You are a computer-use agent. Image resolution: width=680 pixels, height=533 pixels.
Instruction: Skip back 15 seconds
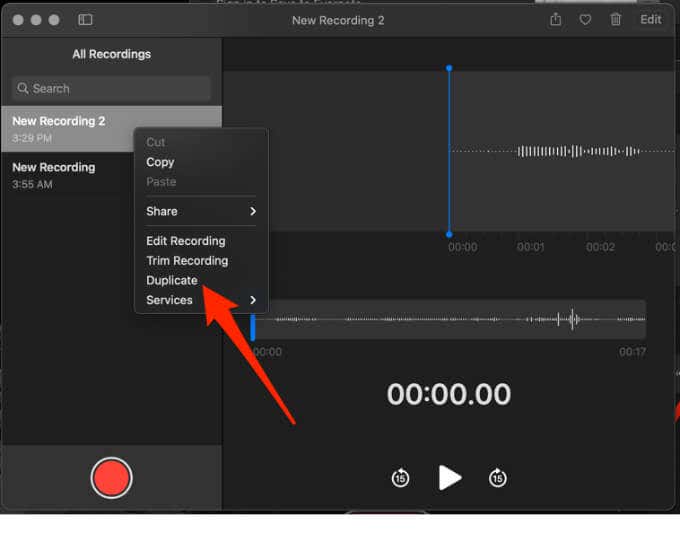[400, 478]
